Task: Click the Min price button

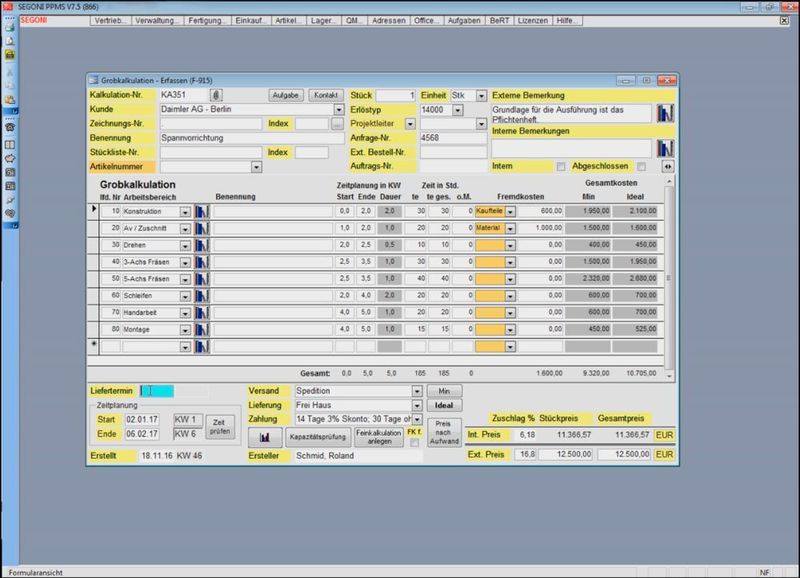Action: 444,391
